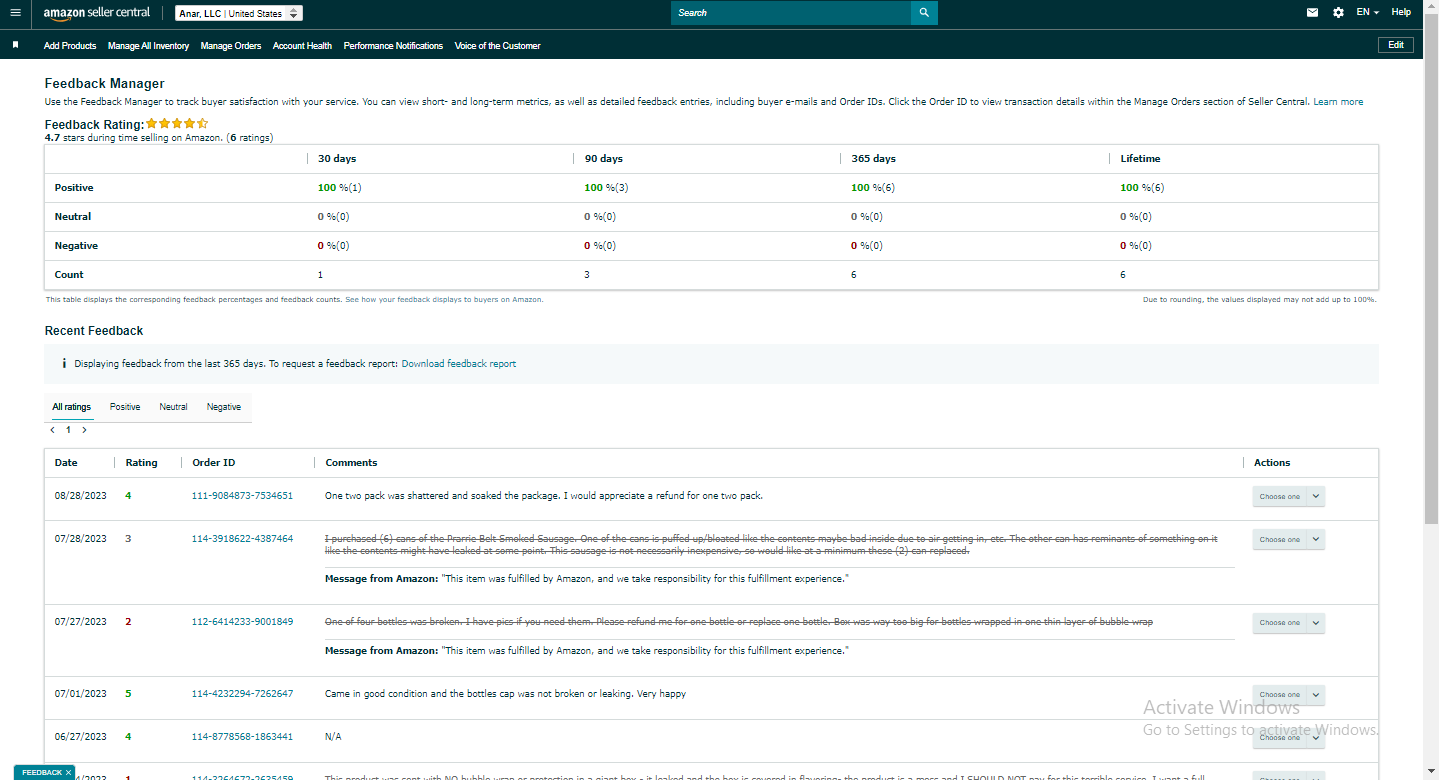
Task: Click the Amazon Seller Central logo
Action: pyautogui.click(x=97, y=13)
